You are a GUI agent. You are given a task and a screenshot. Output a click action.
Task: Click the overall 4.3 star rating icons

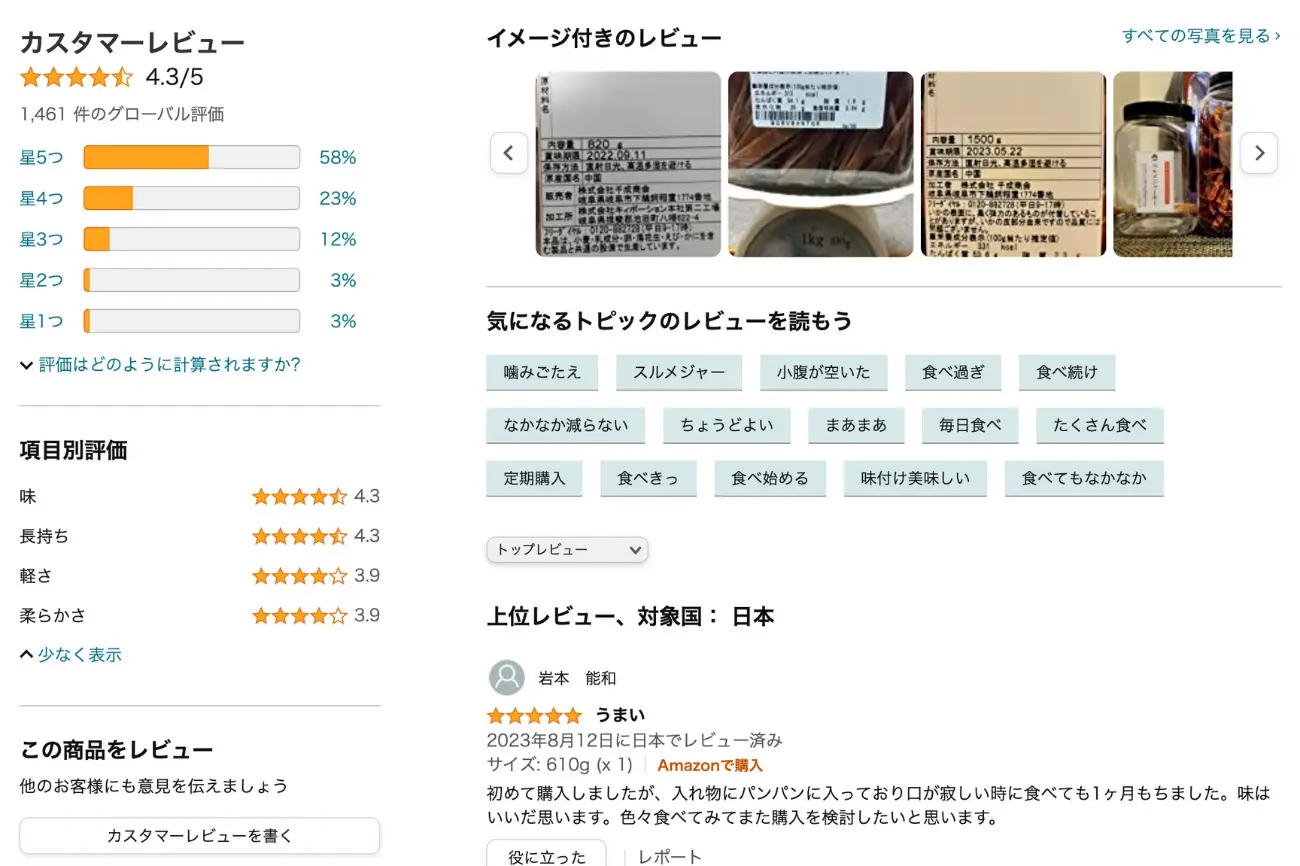[76, 77]
